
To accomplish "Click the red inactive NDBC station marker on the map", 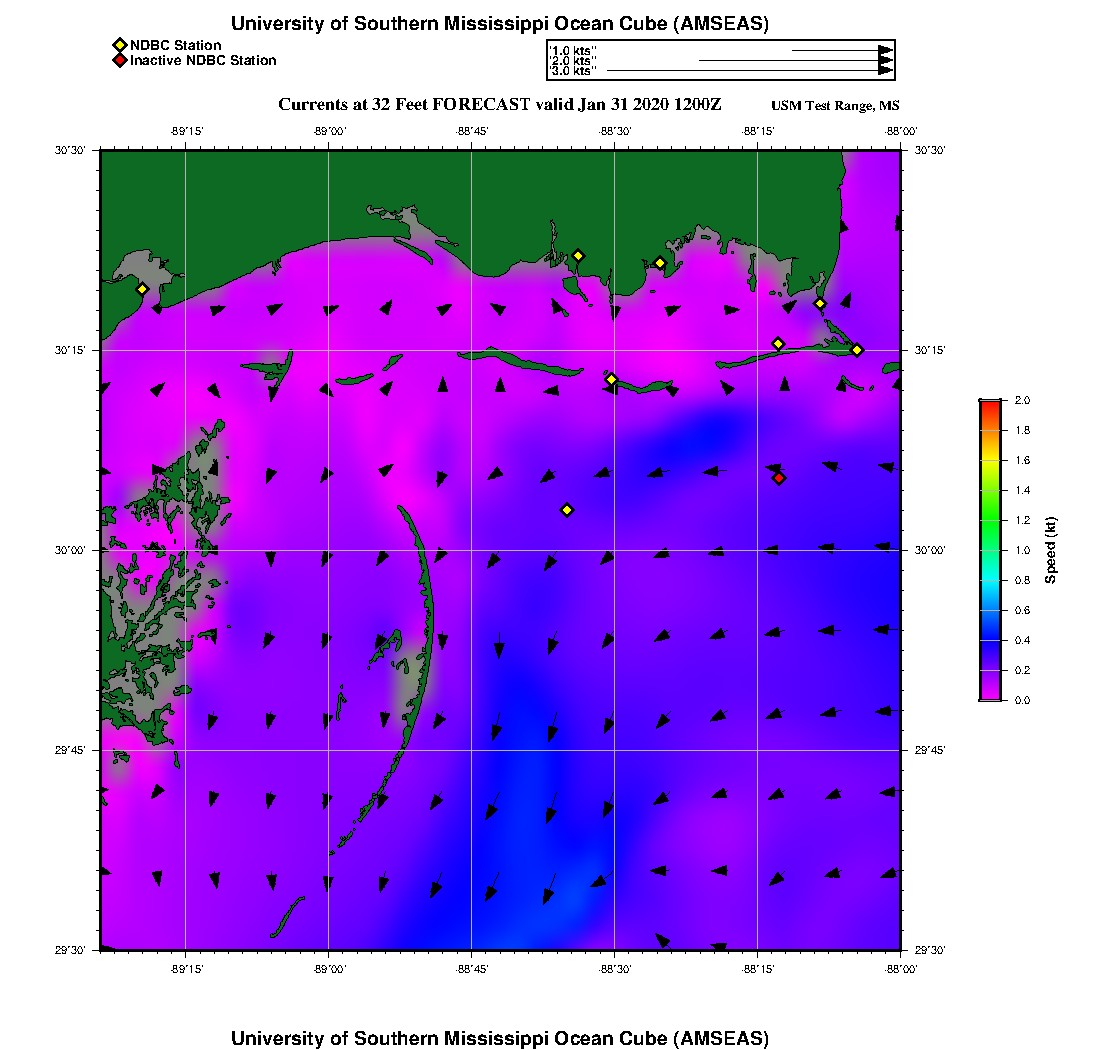I will click(779, 478).
